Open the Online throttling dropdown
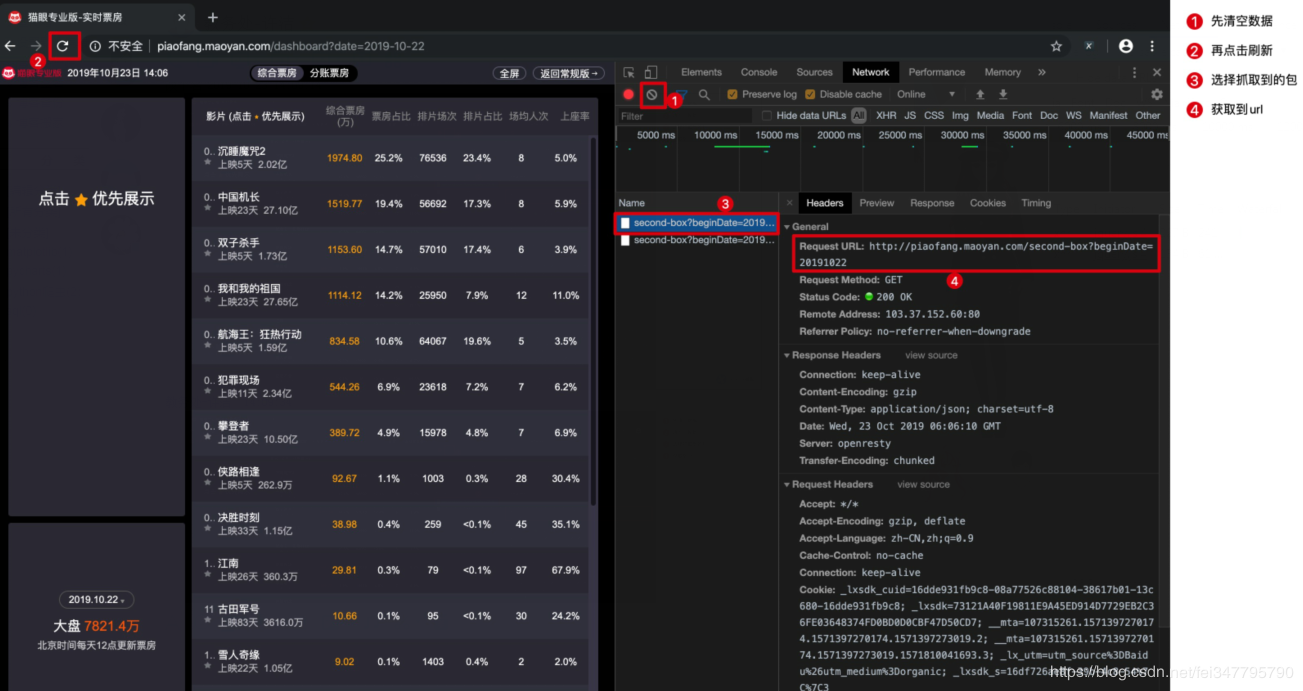The image size is (1303, 691). pyautogui.click(x=926, y=94)
